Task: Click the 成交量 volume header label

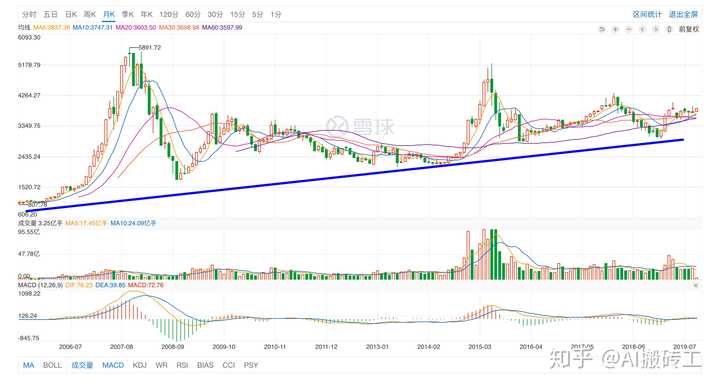Action: (x=27, y=223)
